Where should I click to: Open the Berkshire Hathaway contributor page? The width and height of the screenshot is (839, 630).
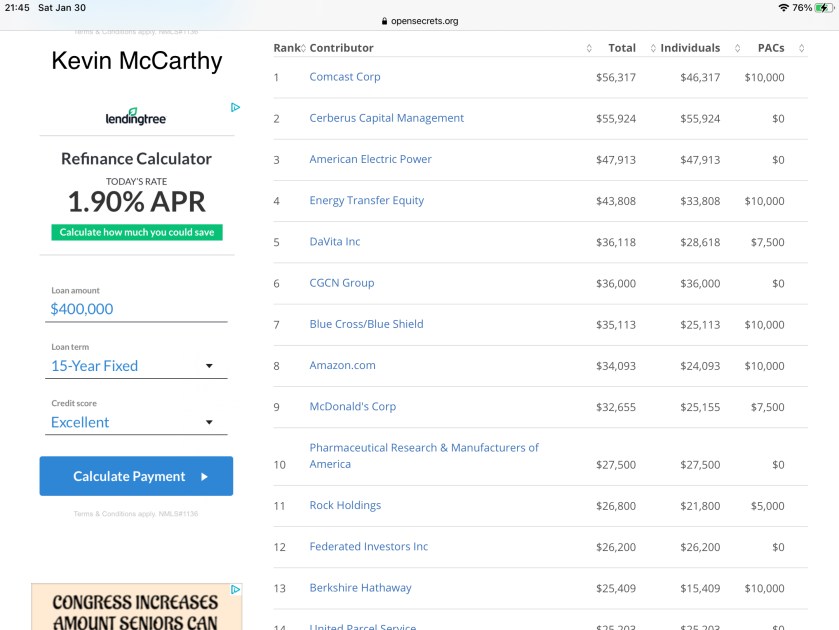pos(360,588)
